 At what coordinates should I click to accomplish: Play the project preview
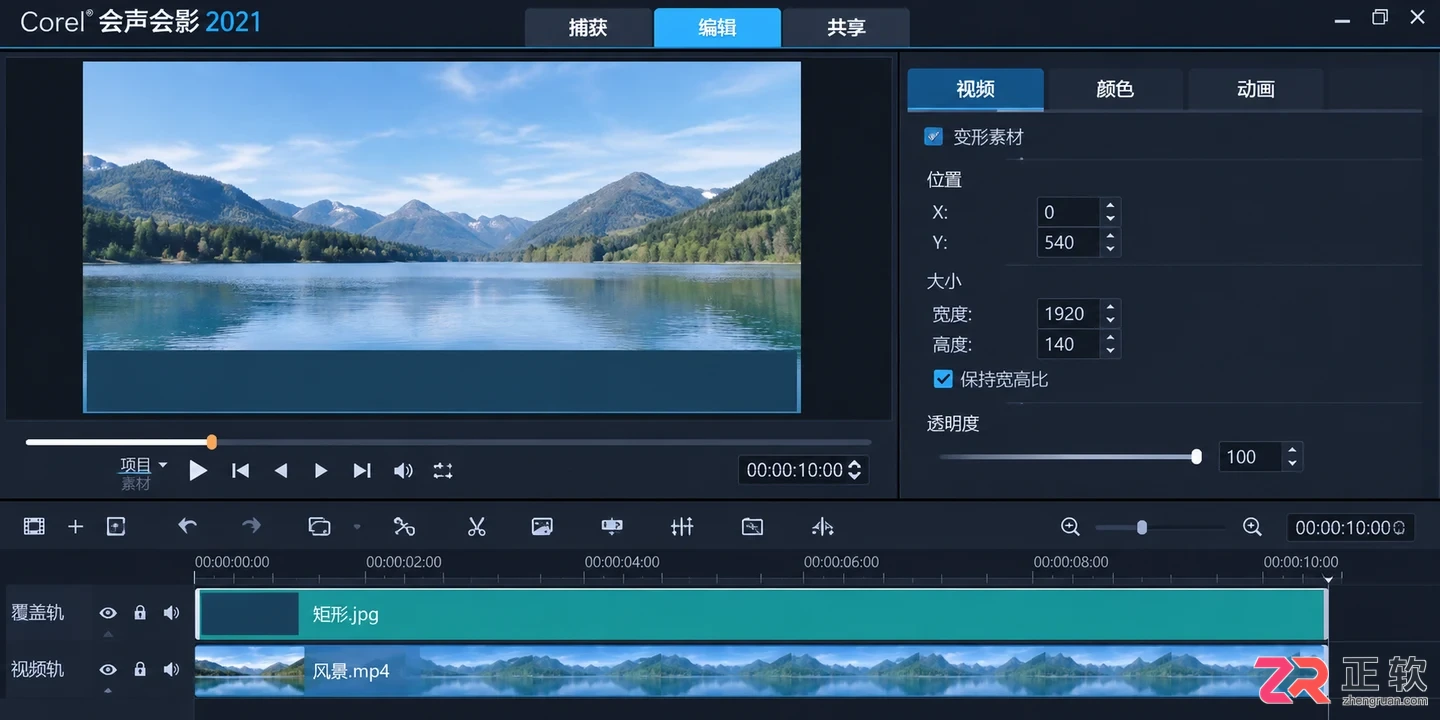coord(198,470)
